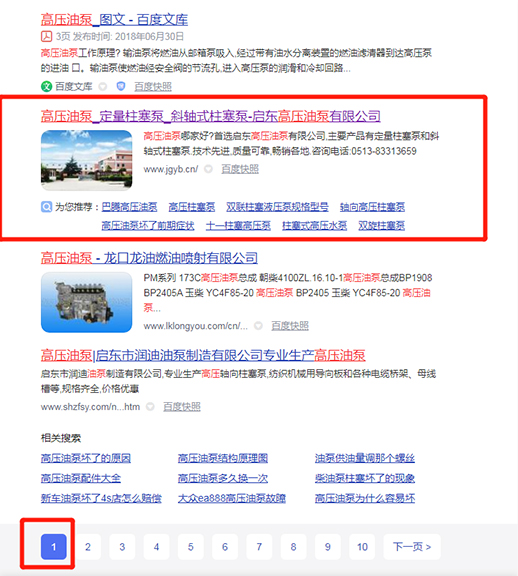Open recommended search 柱塞式高压水泵
Viewport: 518px width, 576px height.
click(314, 225)
